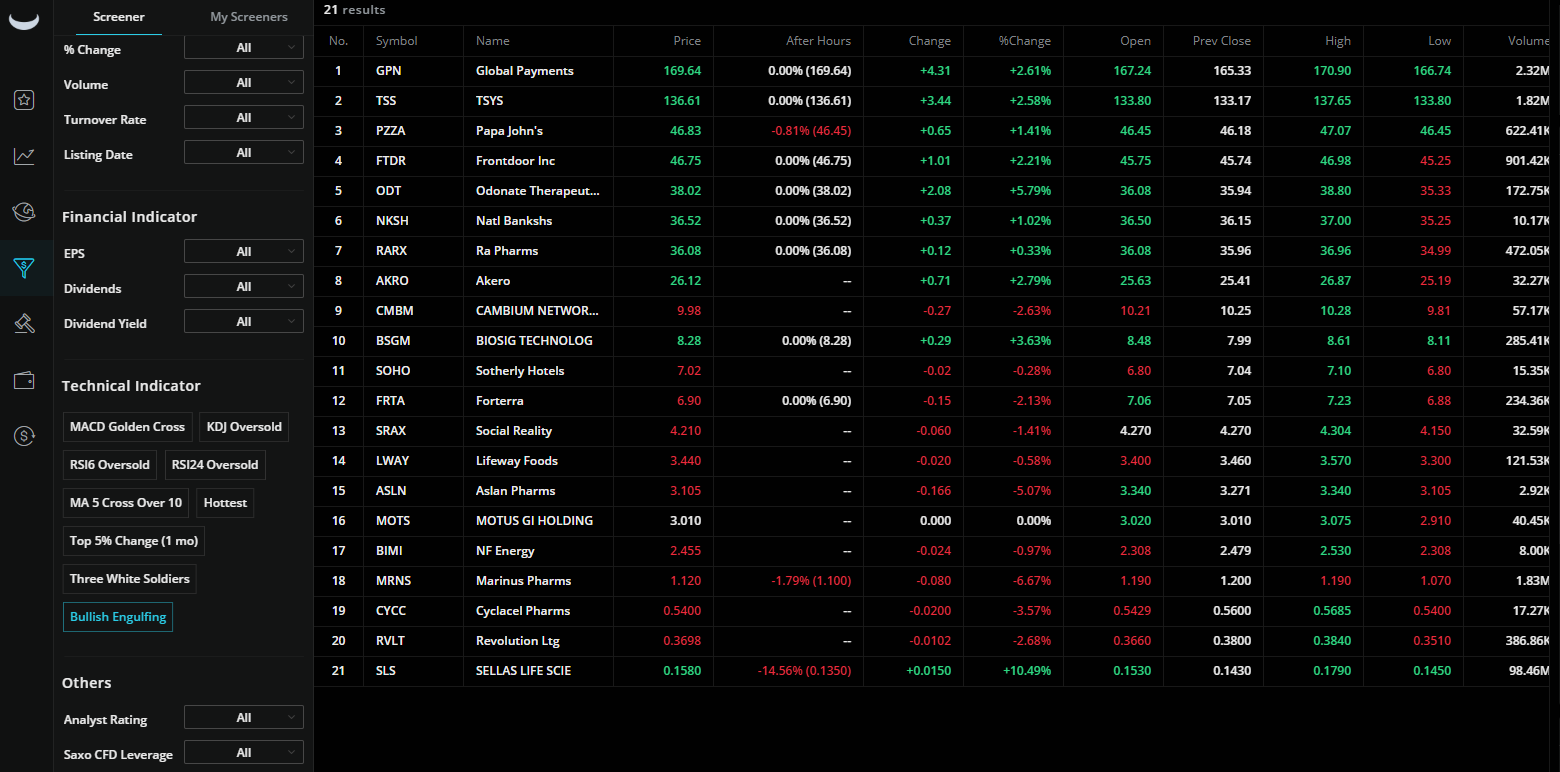
Task: Click the GPN symbol cell
Action: tap(389, 71)
